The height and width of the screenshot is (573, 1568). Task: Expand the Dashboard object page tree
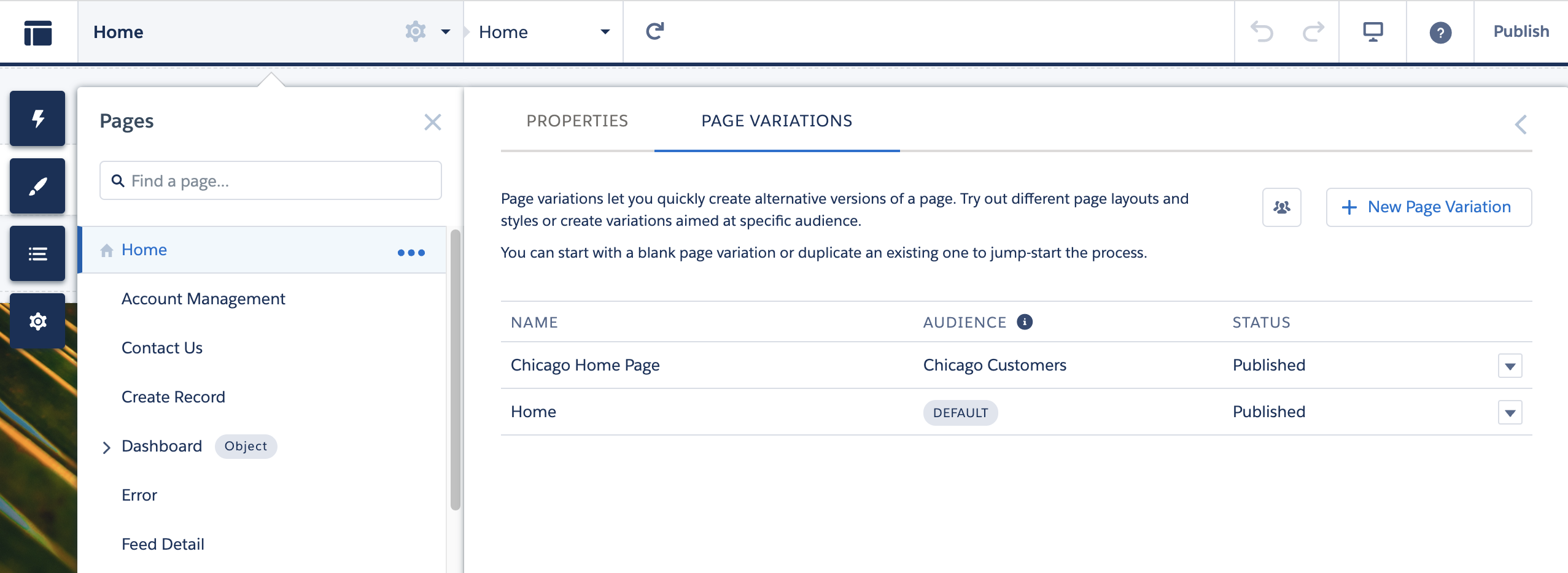click(107, 447)
